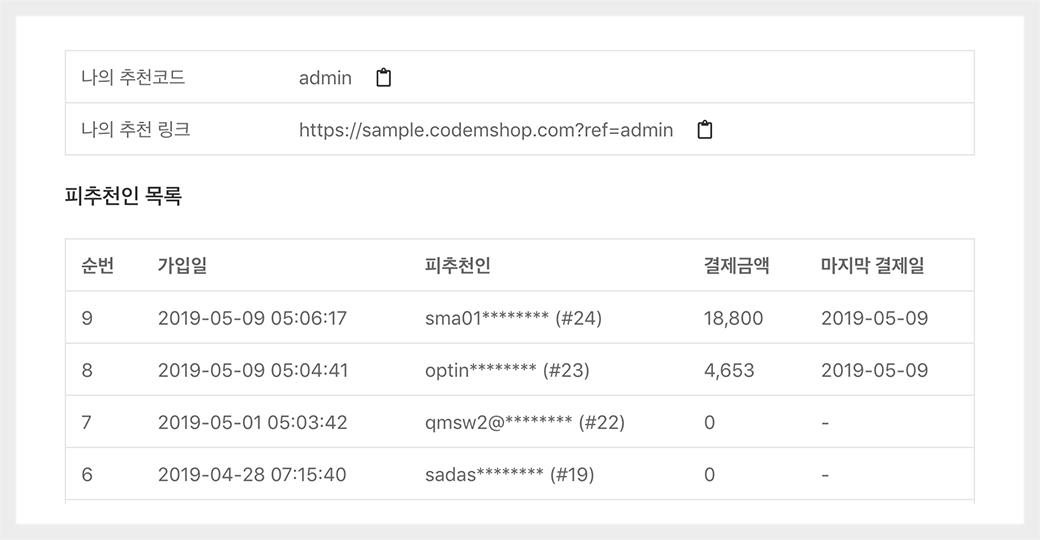The width and height of the screenshot is (1040, 540).
Task: Click the 순번 column header
Action: tap(97, 265)
